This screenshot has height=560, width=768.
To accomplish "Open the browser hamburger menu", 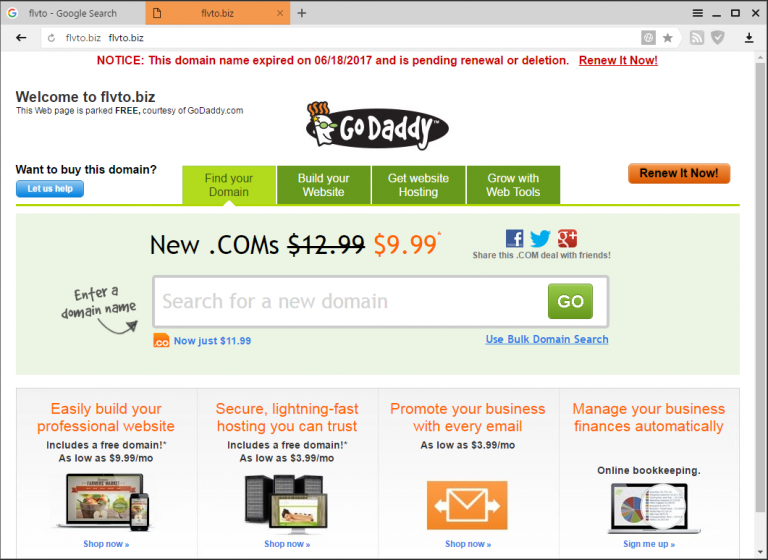I will (697, 13).
